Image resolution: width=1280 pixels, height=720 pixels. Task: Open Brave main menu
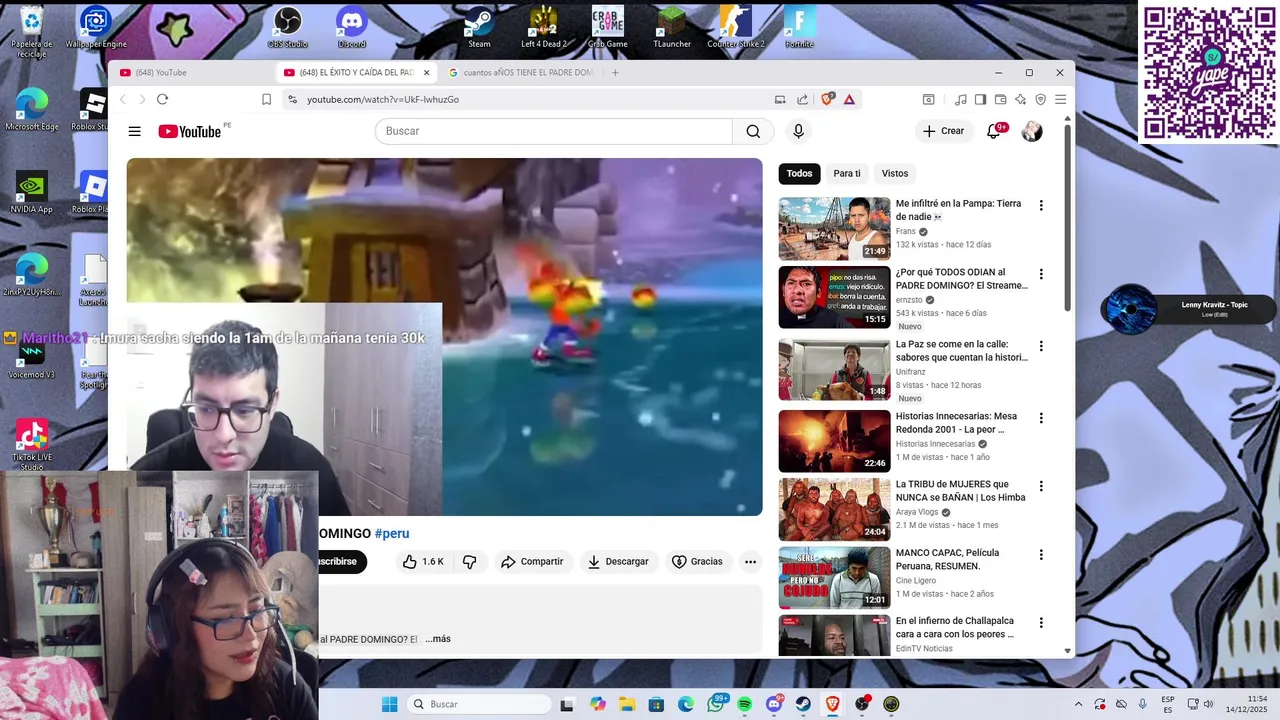click(x=1060, y=99)
